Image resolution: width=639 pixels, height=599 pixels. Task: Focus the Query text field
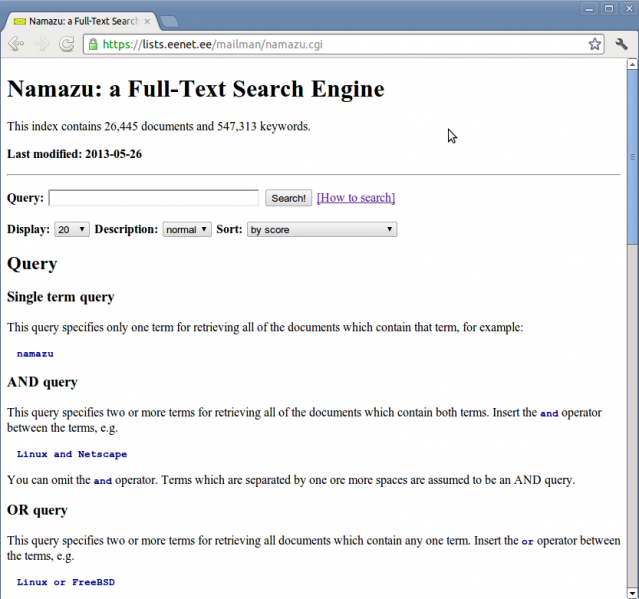coord(153,198)
